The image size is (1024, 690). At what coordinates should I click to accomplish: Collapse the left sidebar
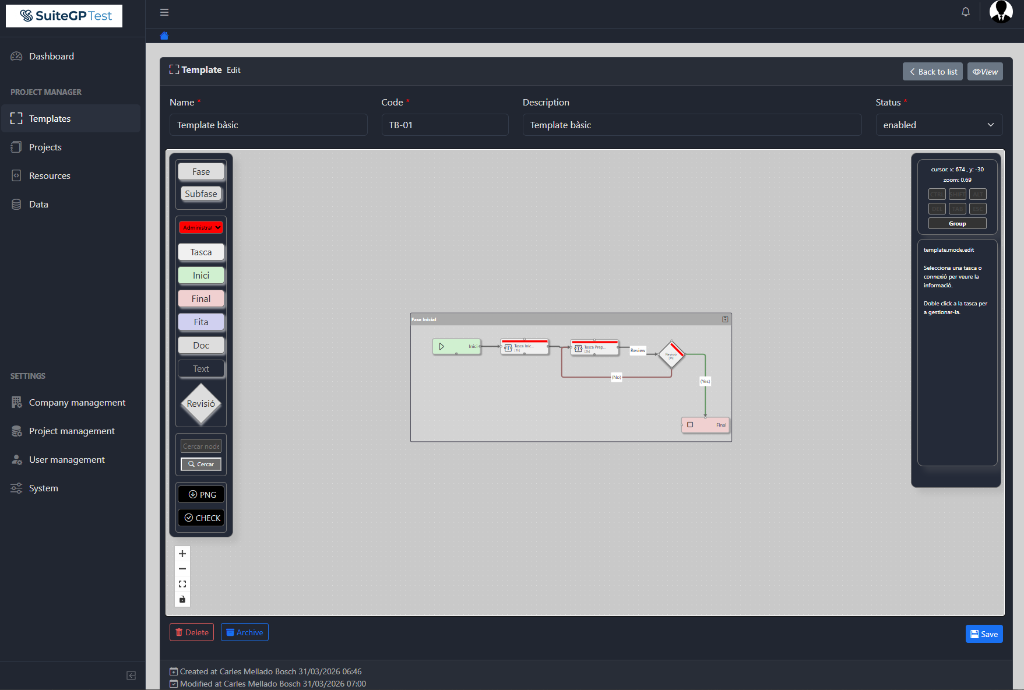(131, 675)
